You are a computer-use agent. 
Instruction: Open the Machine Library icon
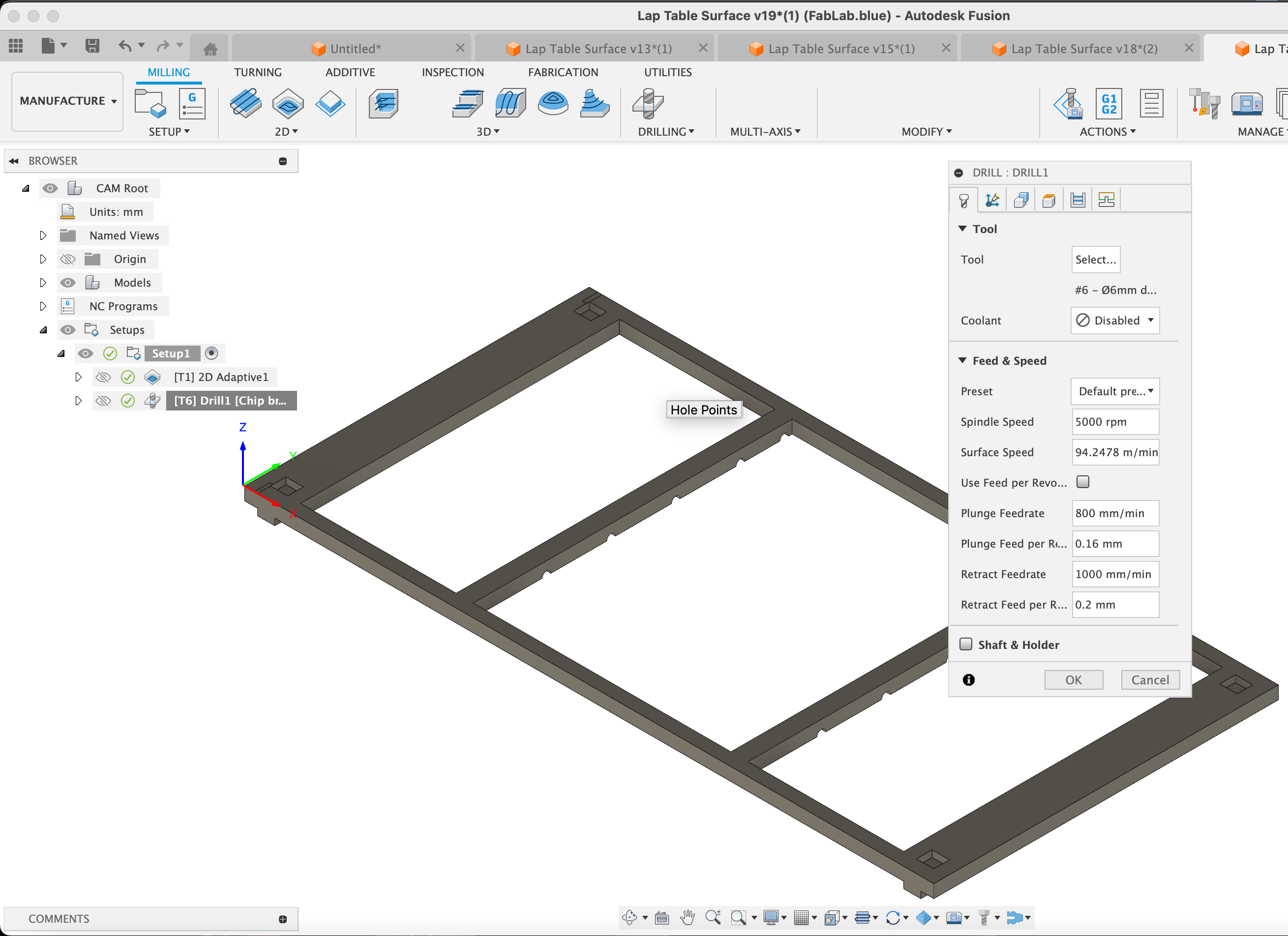[1247, 103]
